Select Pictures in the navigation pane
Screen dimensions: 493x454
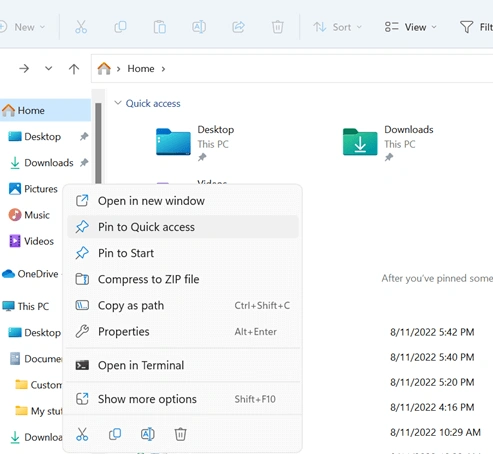[x=33, y=189]
